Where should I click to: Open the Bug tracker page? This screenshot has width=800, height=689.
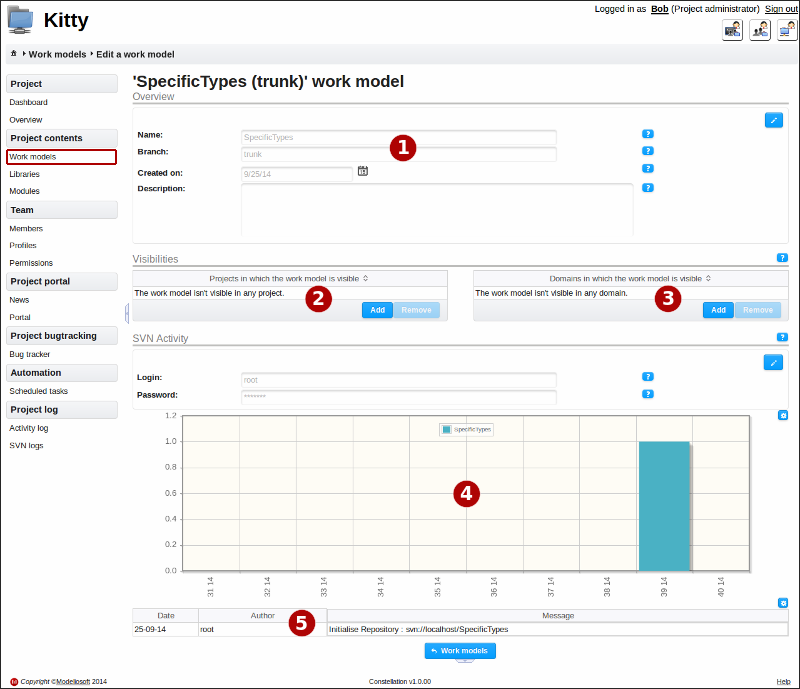30,354
